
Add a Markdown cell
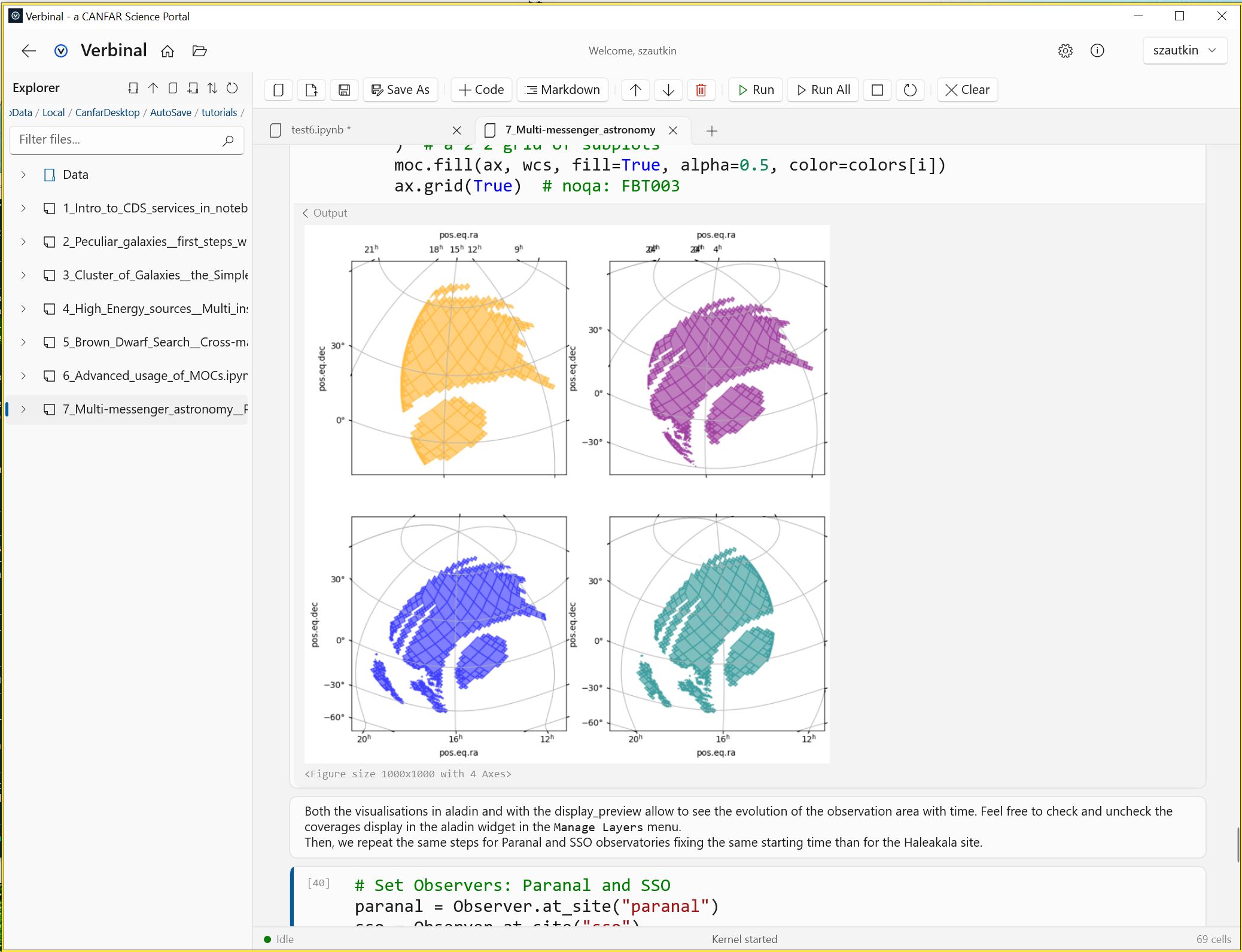[x=562, y=90]
